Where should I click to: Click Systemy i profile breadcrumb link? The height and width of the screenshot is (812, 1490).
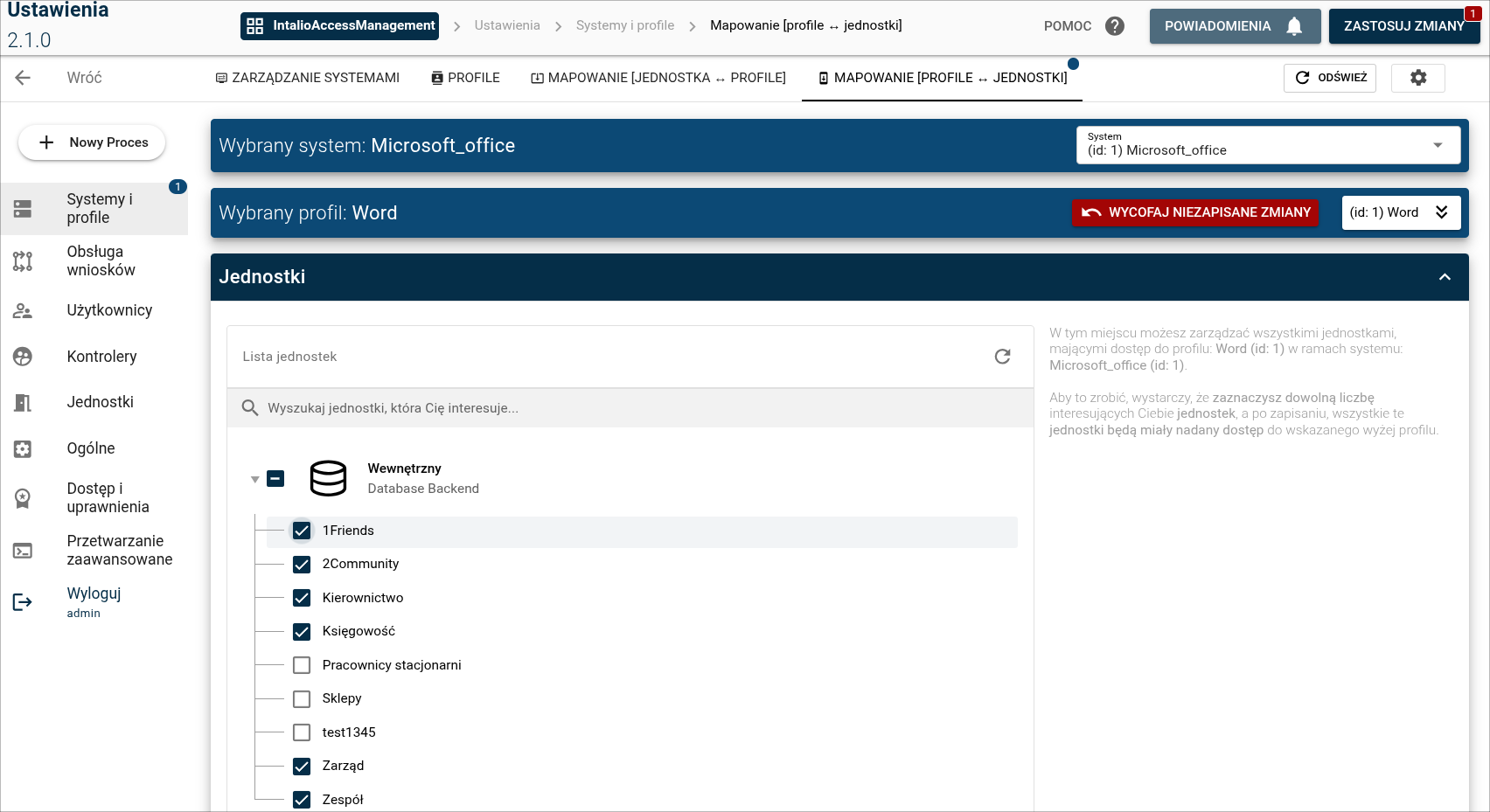coord(625,25)
